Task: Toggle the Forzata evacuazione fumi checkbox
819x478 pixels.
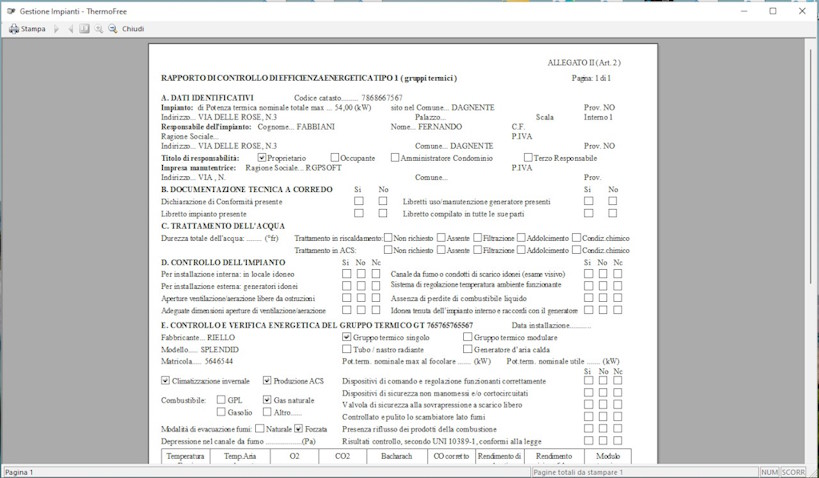Action: point(298,428)
